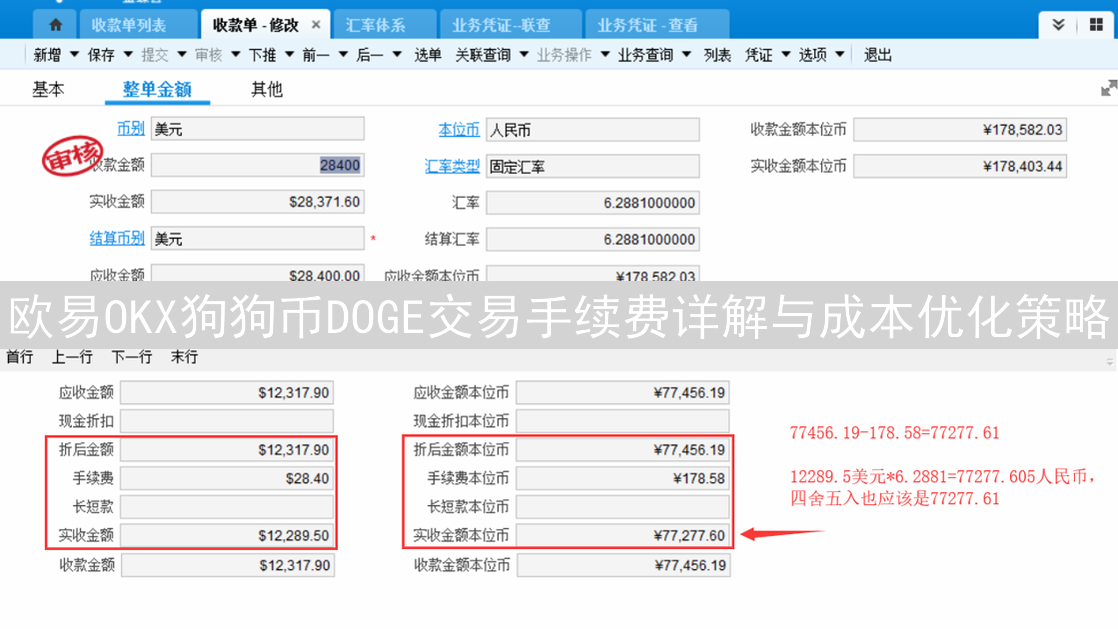Select the 整单金额 sub-tab
The image size is (1118, 629).
pos(157,89)
